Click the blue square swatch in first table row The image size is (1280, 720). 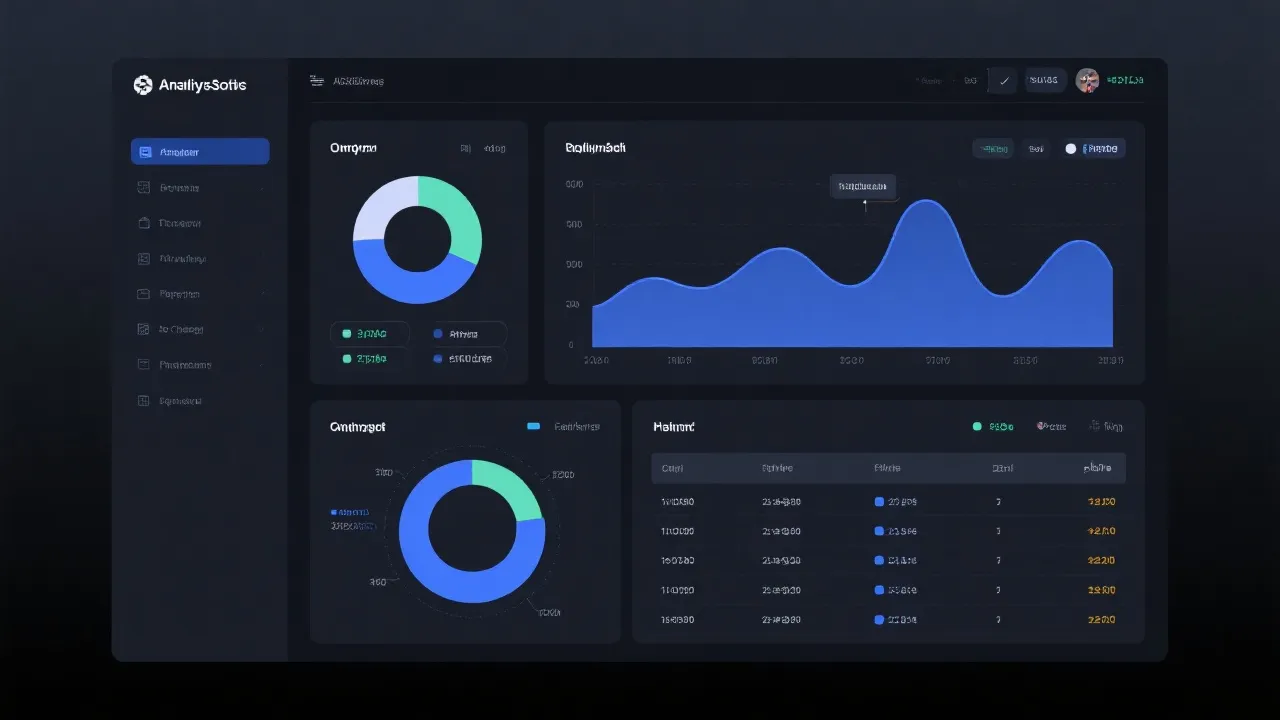click(879, 502)
